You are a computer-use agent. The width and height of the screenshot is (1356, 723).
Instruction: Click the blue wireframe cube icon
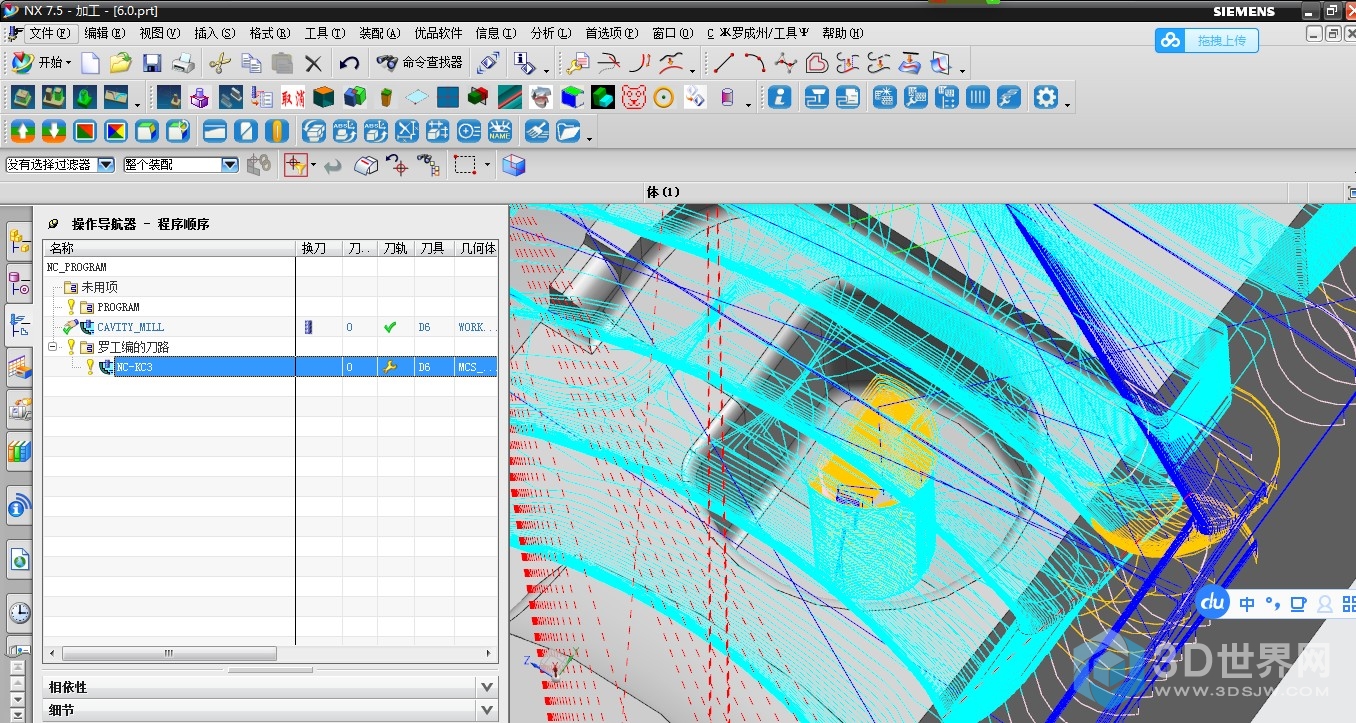coord(514,165)
